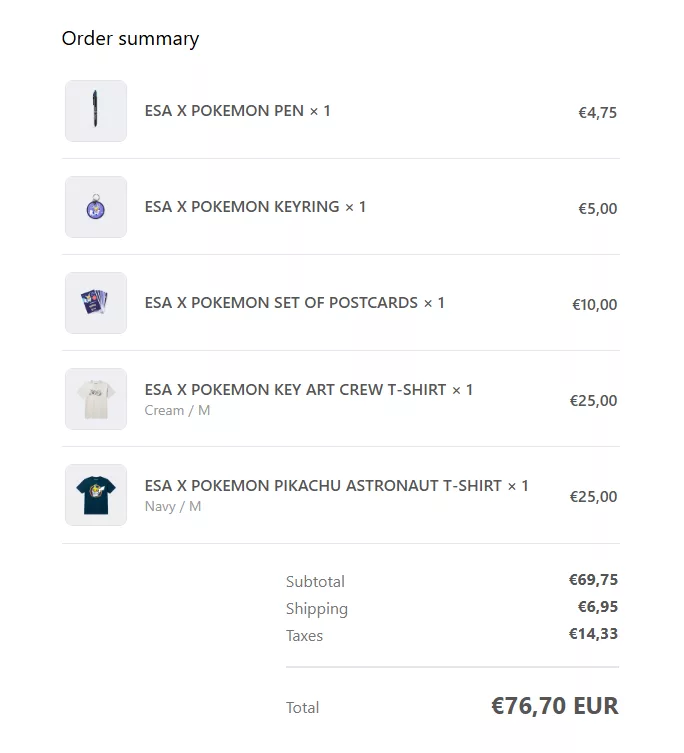
Task: Select the postcards price €10,00
Action: [x=595, y=305]
